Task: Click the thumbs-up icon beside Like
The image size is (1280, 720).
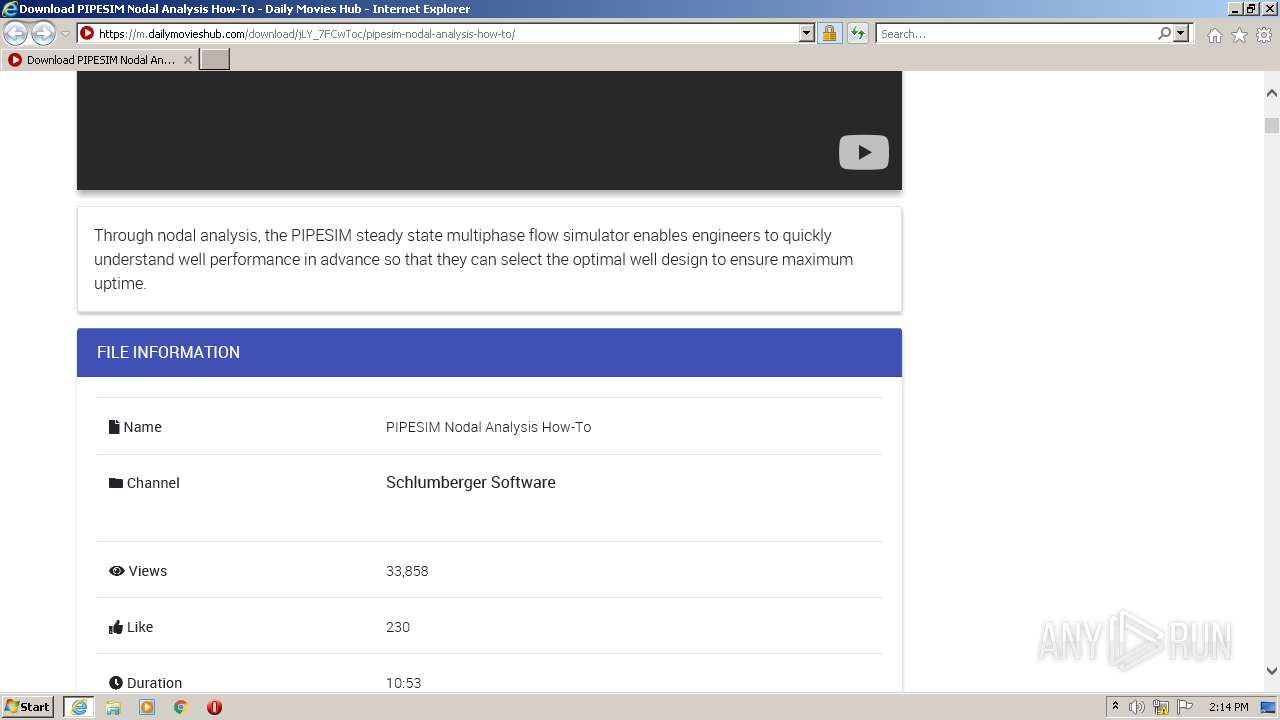Action: click(116, 627)
